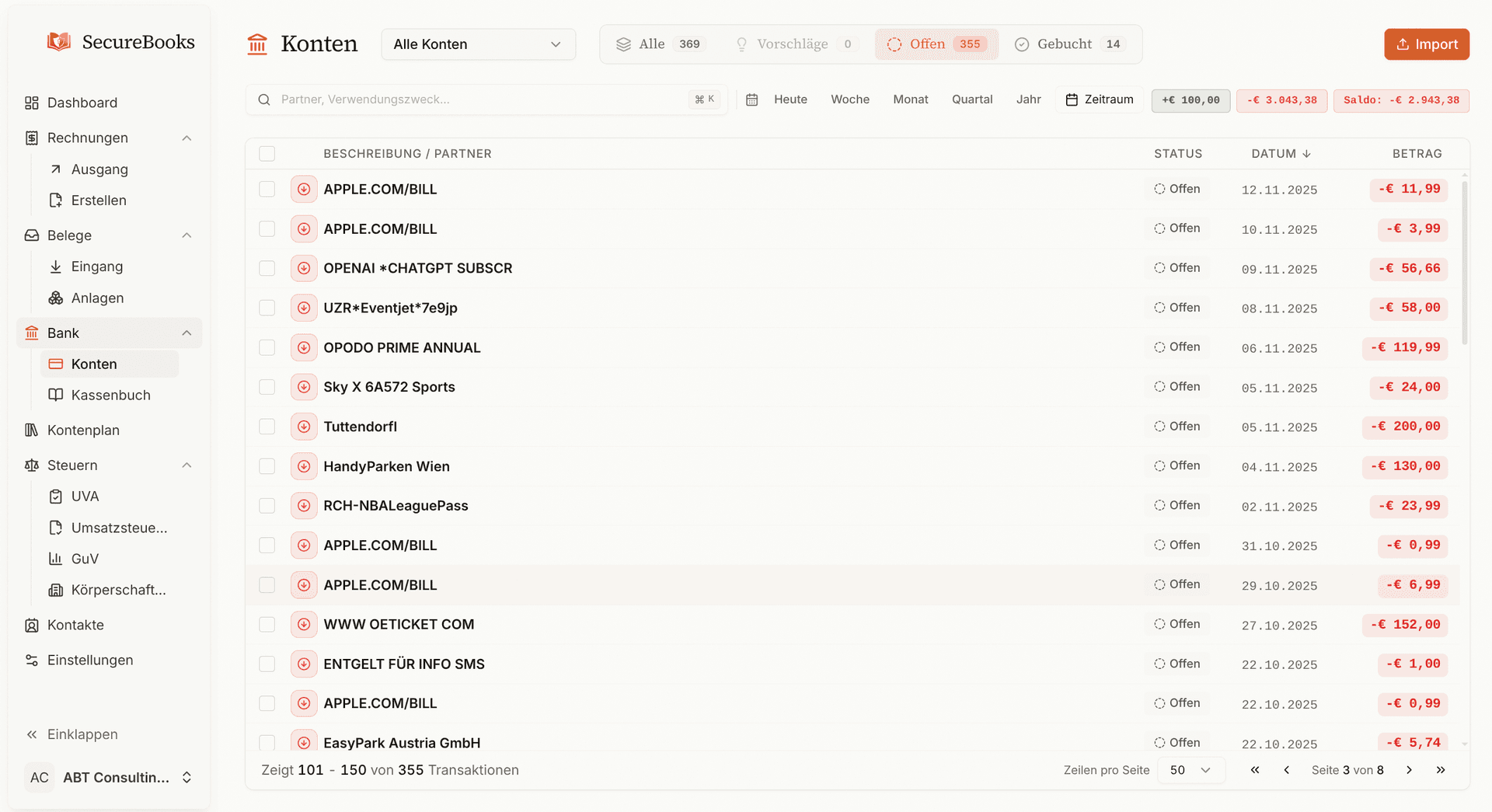Check the WWW OETICKET COM row checkbox
This screenshot has height=812, width=1492.
point(267,624)
